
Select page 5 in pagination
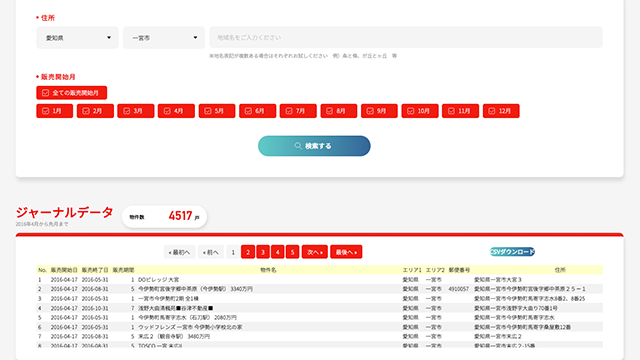[x=293, y=252]
